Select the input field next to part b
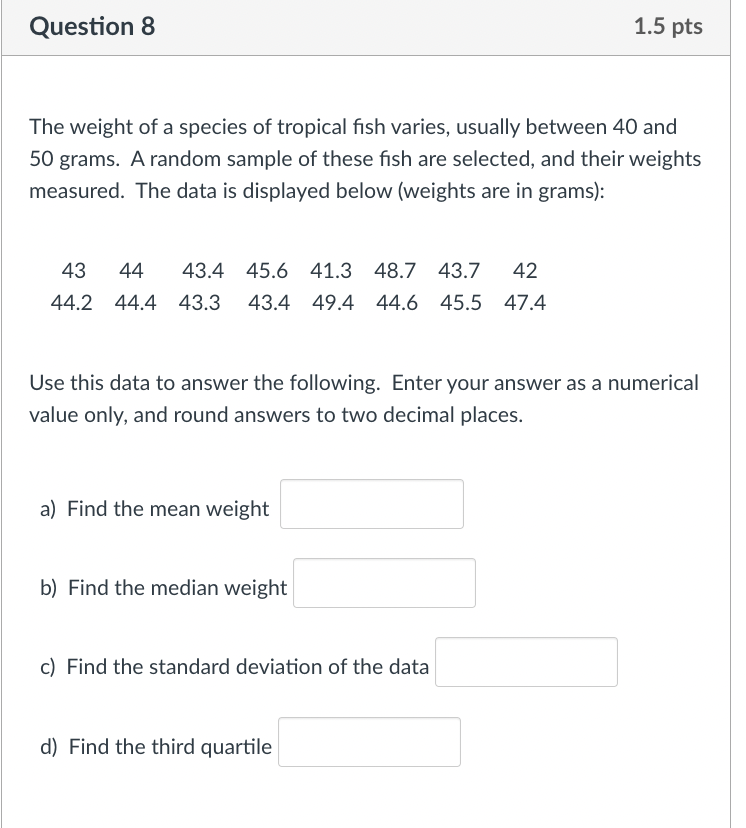The height and width of the screenshot is (828, 746). pyautogui.click(x=384, y=582)
